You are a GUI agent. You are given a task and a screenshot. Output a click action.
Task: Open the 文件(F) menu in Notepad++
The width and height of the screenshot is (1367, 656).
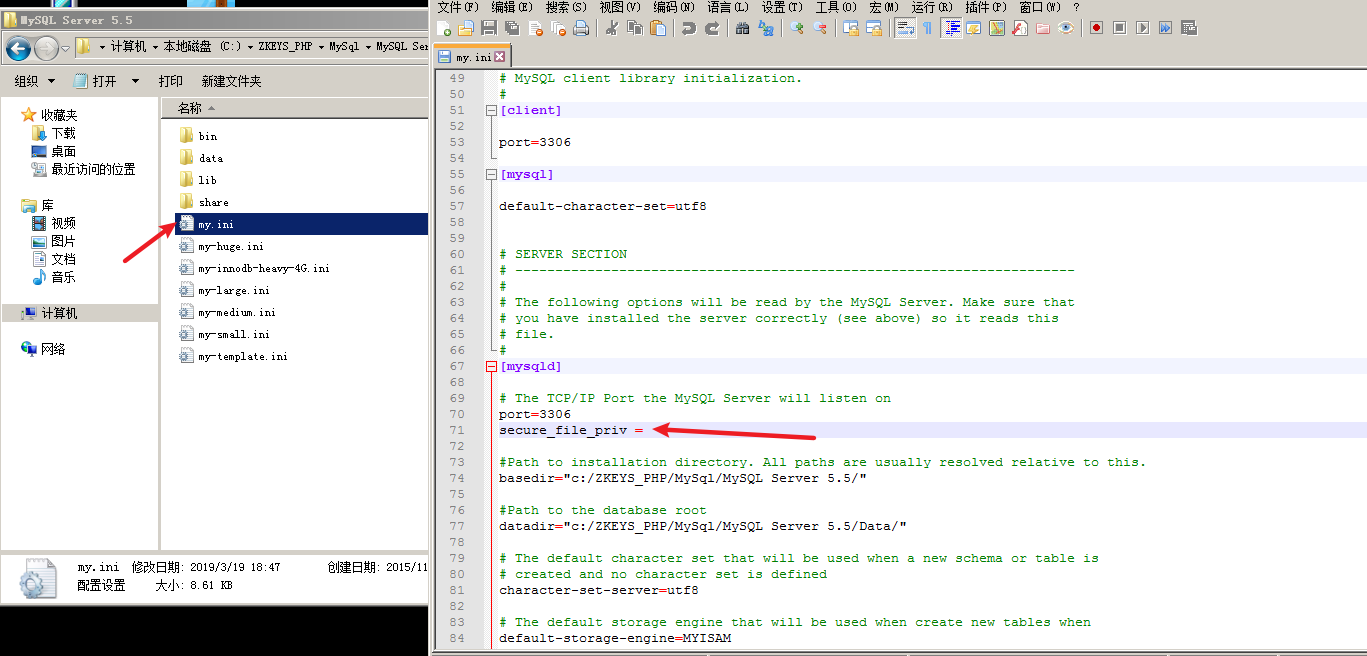point(458,7)
